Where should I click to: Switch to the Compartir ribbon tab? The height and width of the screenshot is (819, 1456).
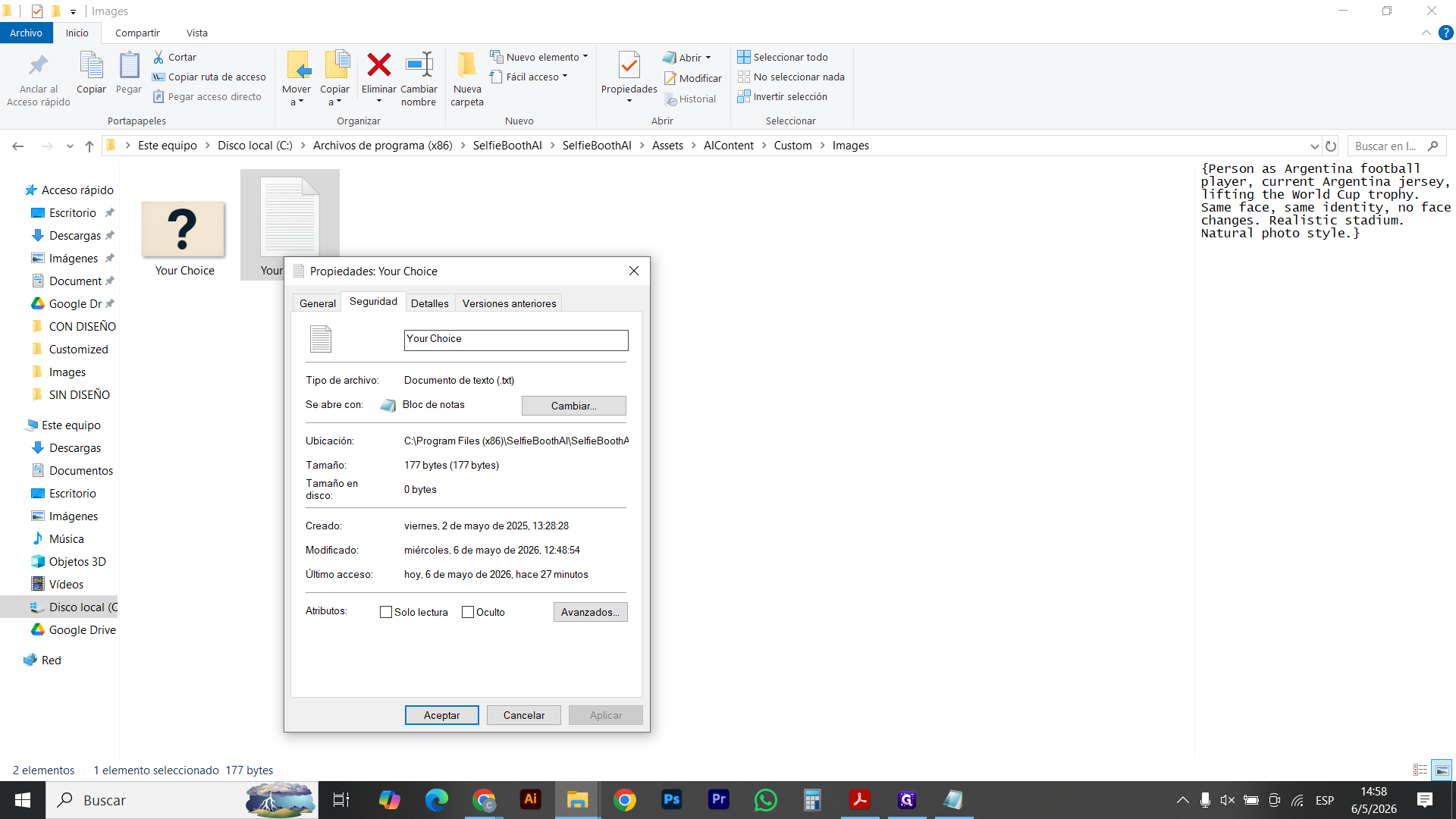(137, 33)
